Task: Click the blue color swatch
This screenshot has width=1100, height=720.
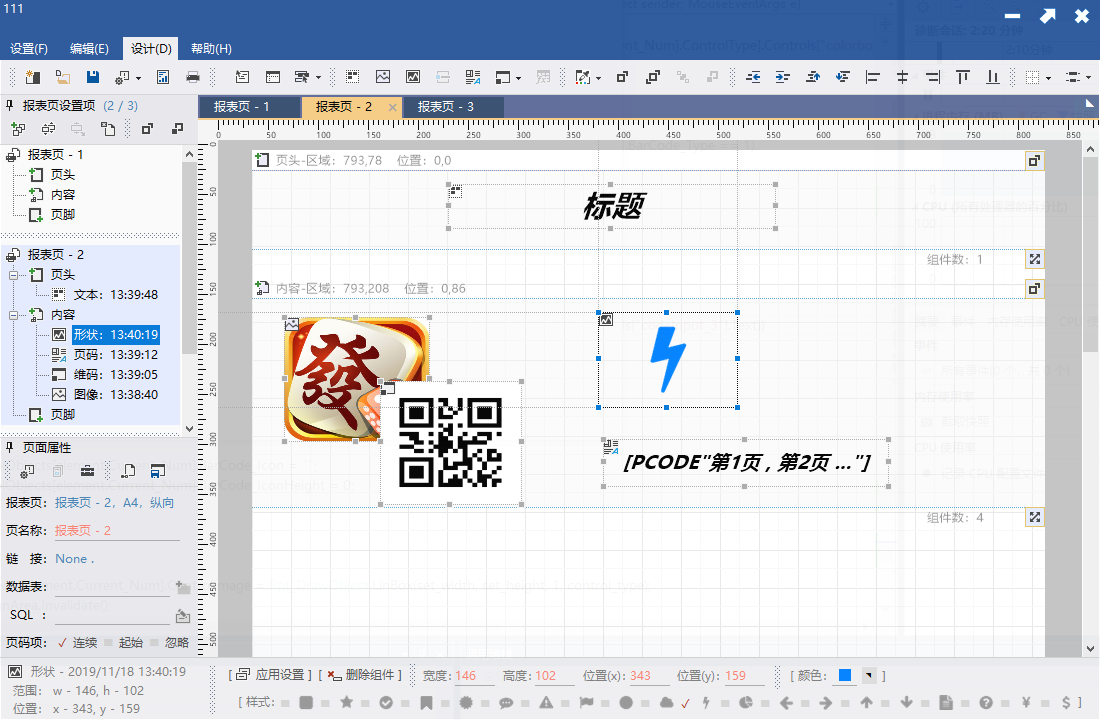Action: (x=845, y=675)
